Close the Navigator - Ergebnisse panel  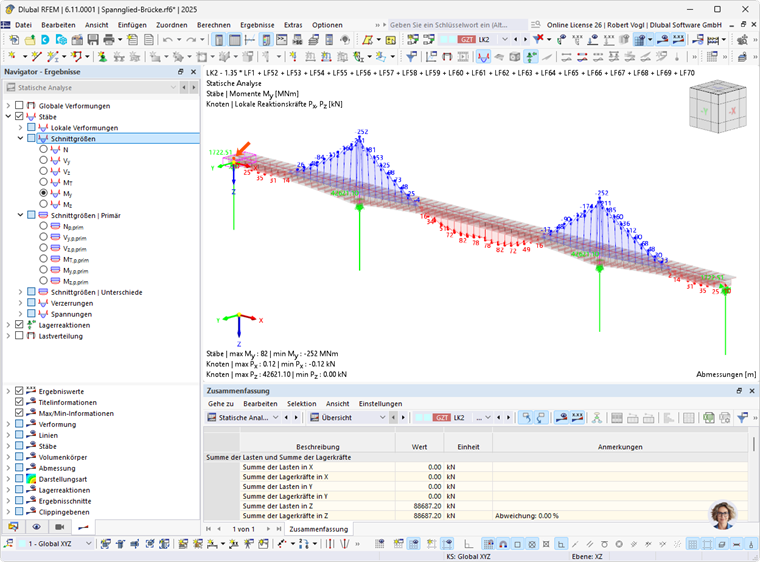click(x=193, y=72)
